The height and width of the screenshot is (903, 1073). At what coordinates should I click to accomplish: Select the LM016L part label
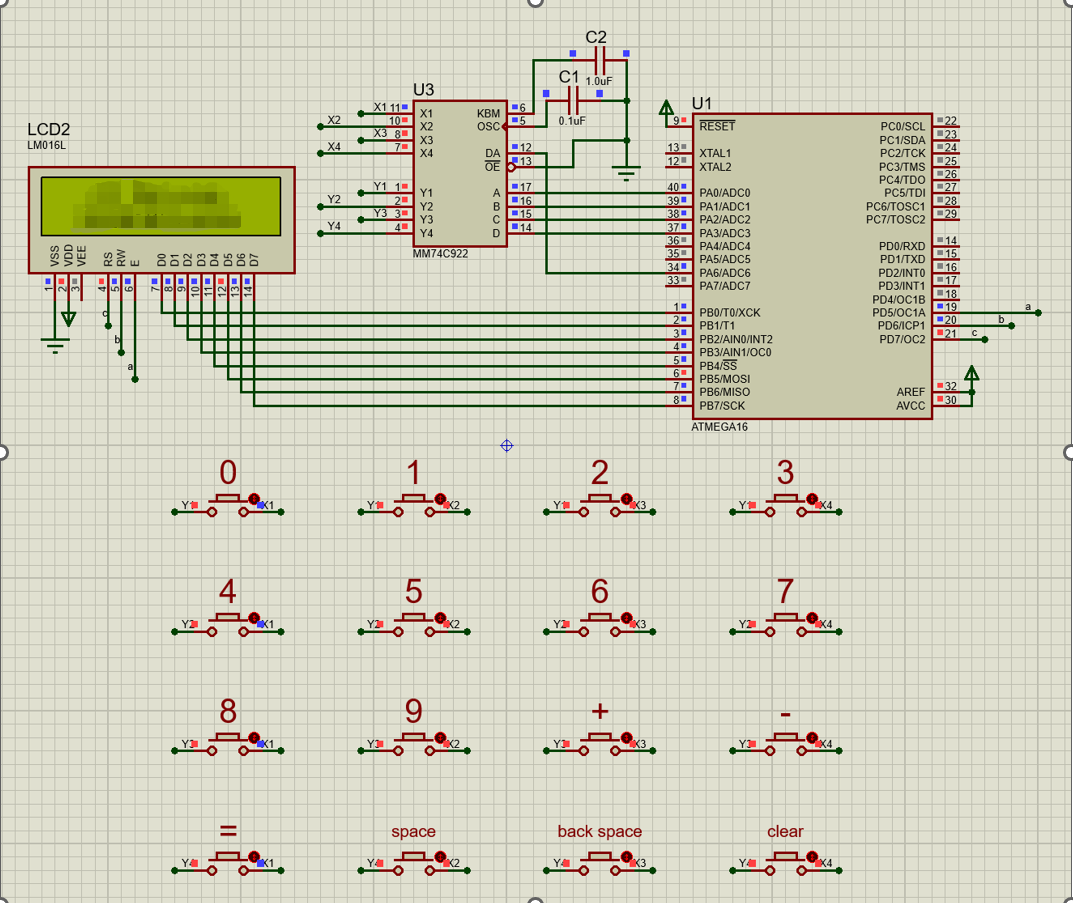click(47, 145)
